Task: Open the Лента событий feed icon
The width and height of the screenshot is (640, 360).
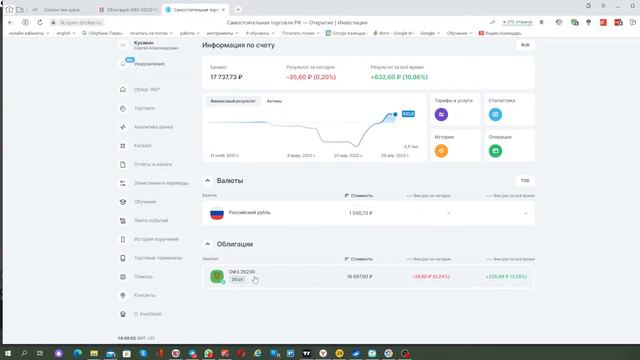Action: tap(123, 220)
